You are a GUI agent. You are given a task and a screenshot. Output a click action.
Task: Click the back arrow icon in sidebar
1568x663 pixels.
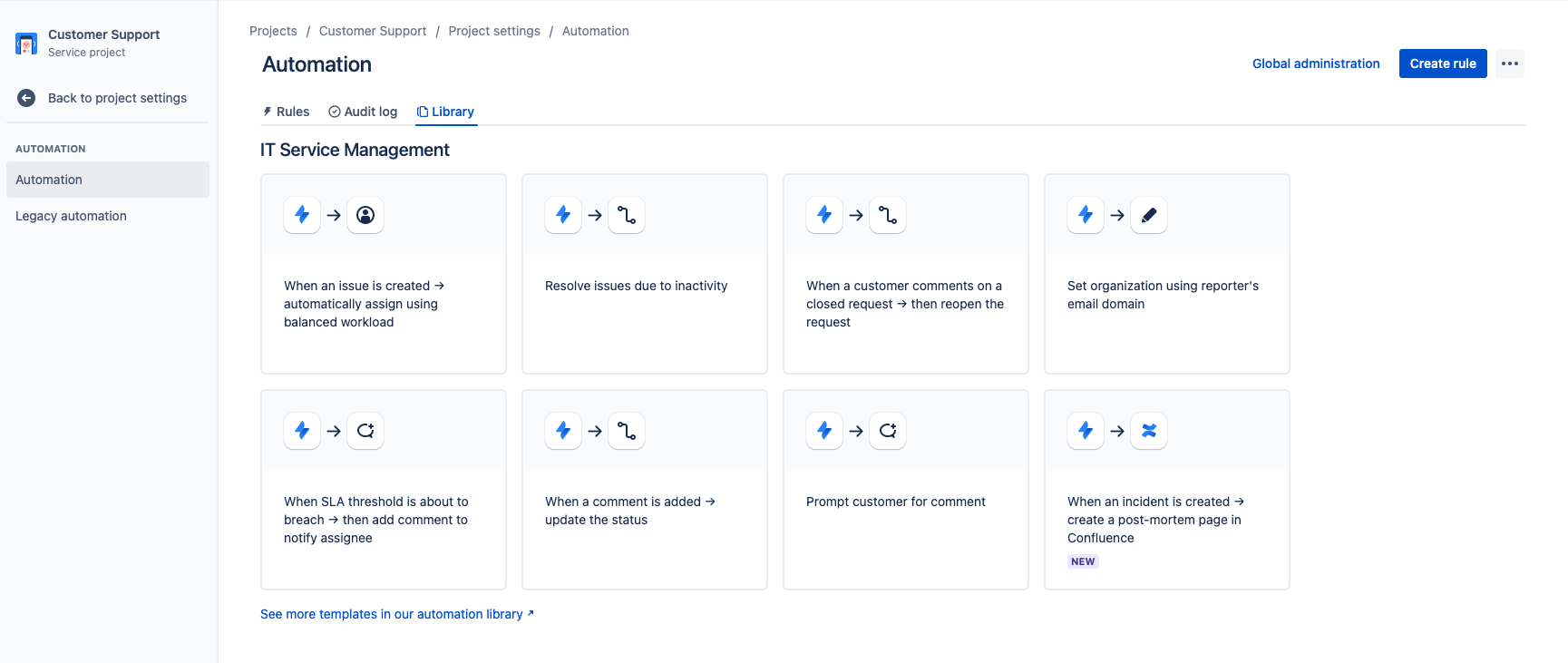(26, 98)
